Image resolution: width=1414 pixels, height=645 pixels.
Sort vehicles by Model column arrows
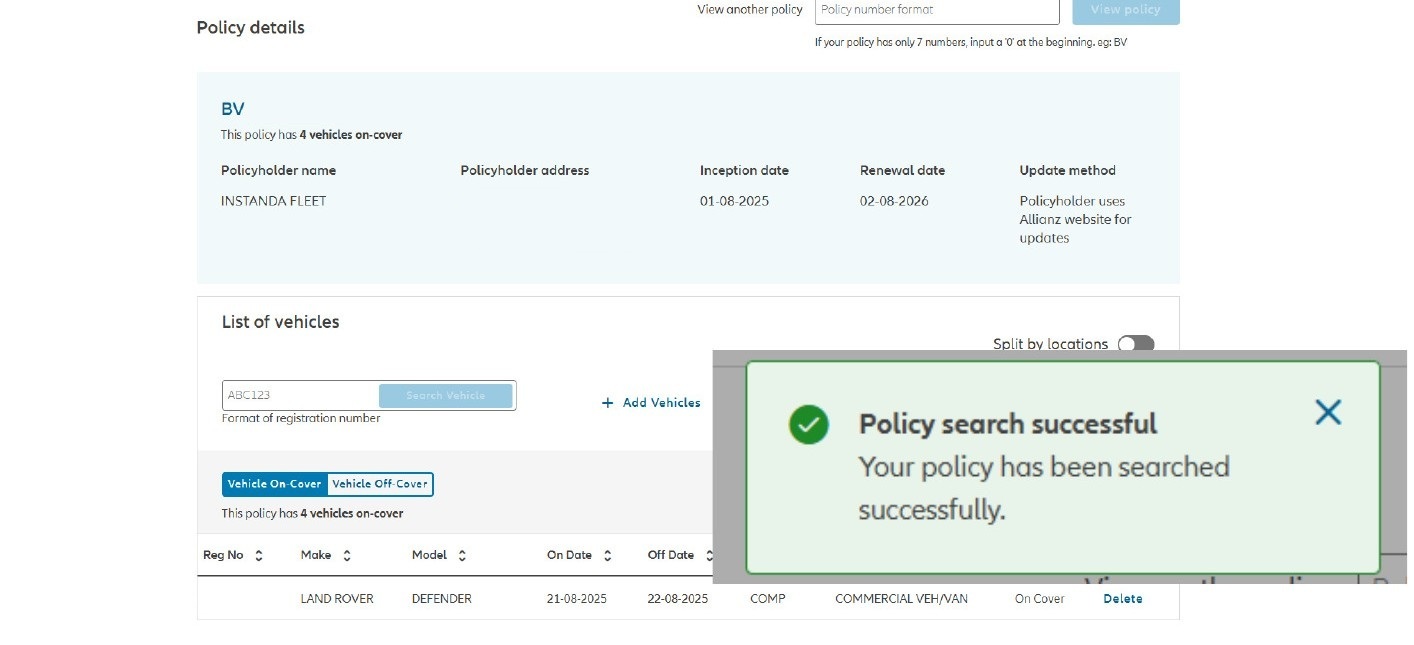(x=462, y=556)
